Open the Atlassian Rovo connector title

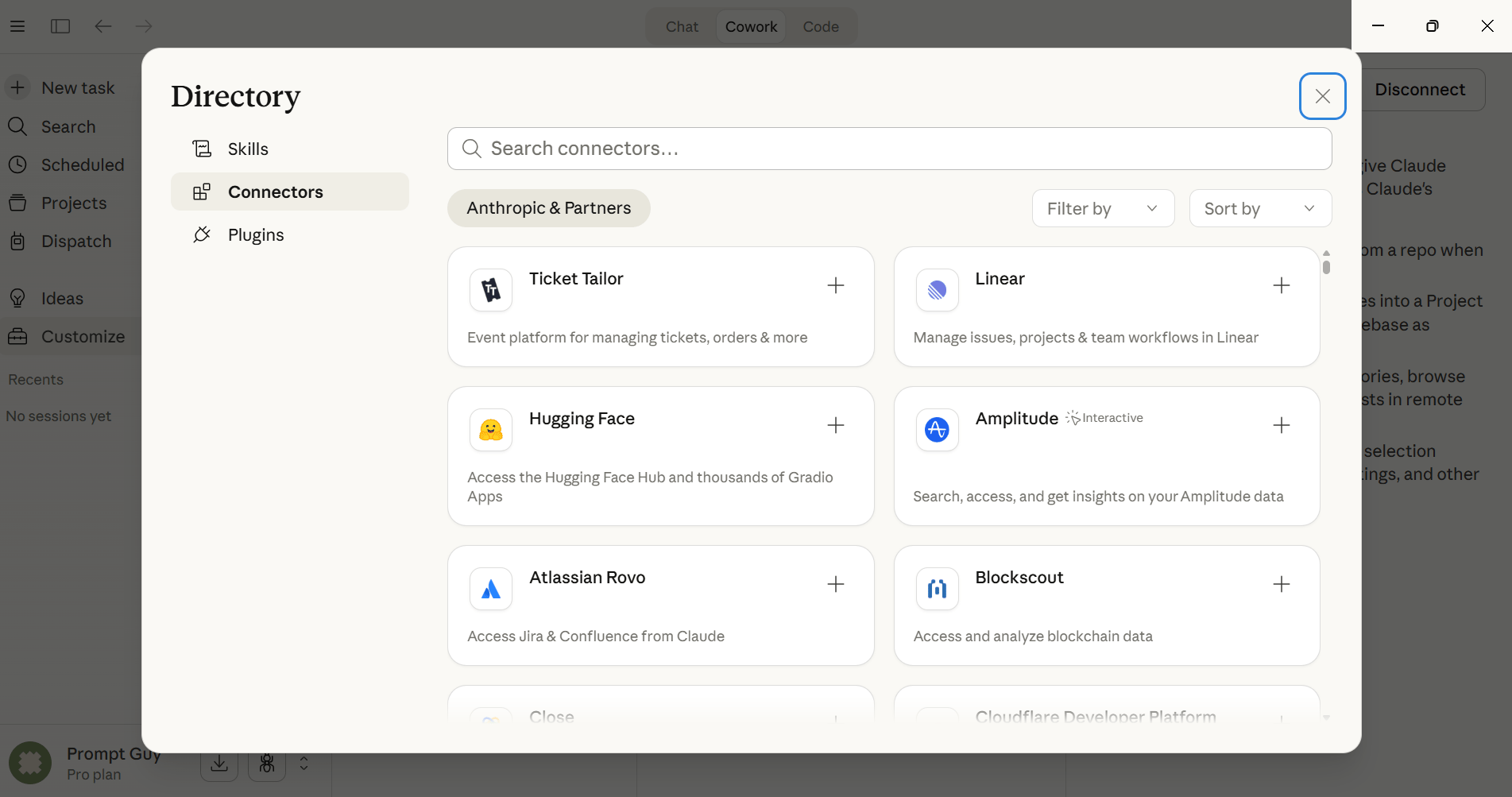[x=587, y=578]
